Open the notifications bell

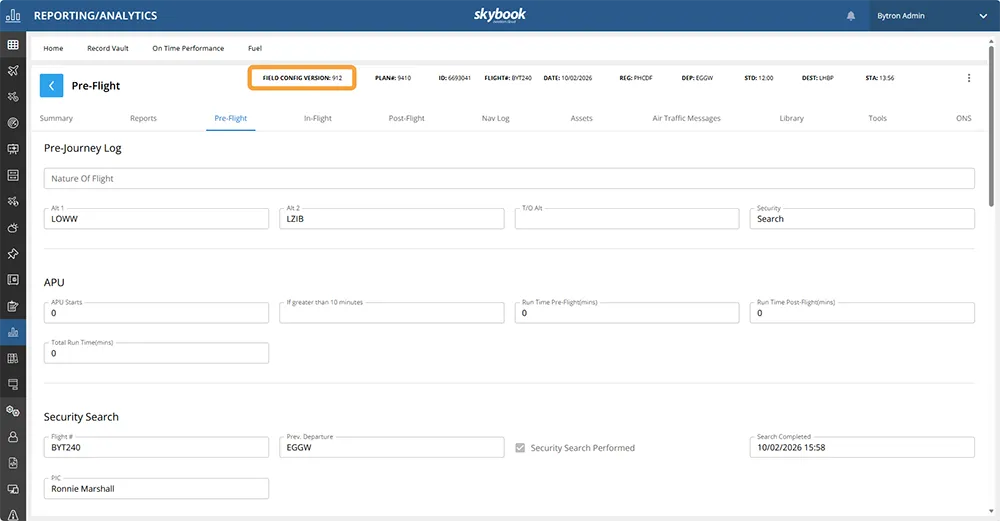(851, 16)
